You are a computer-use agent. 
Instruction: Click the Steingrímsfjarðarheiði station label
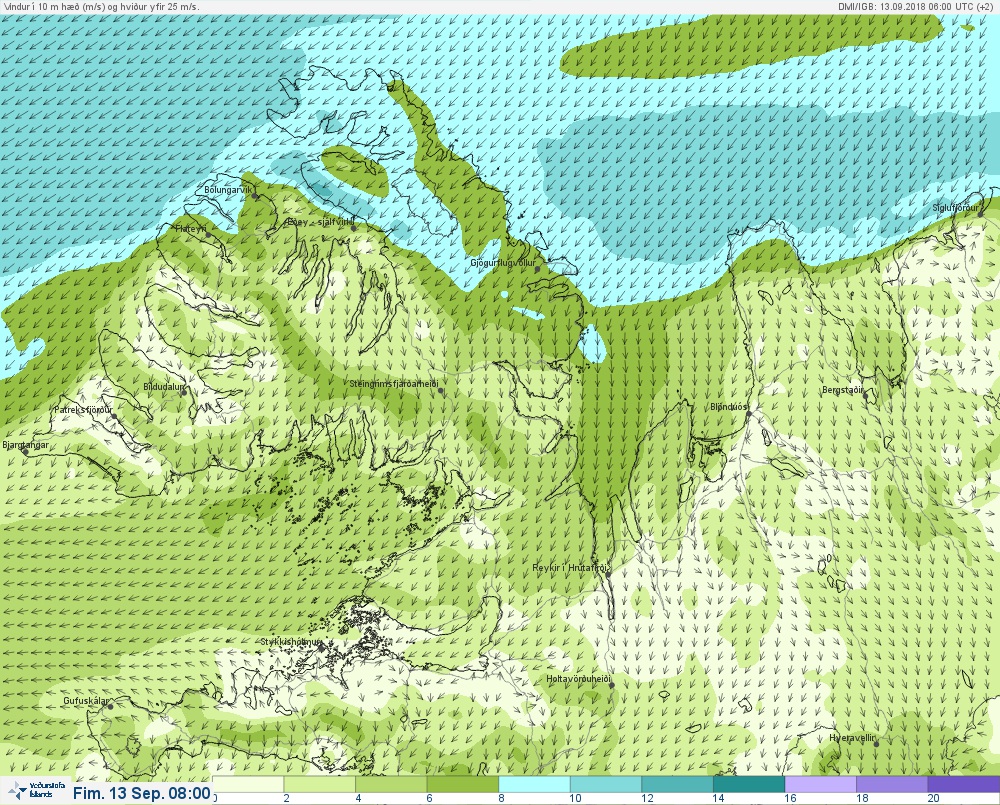click(x=394, y=384)
